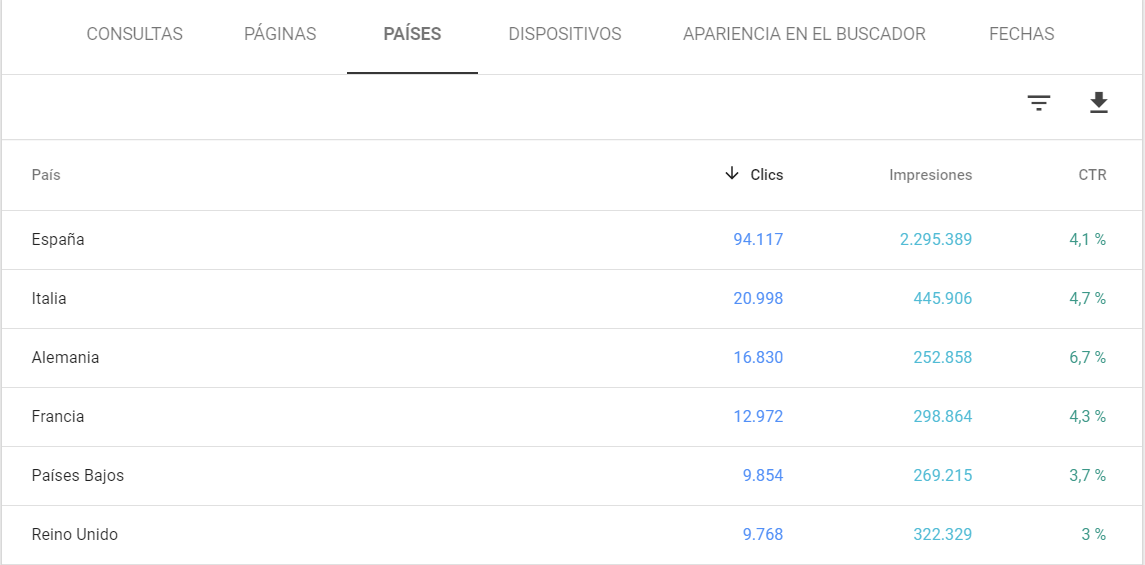Sort table by Clics column header
This screenshot has width=1145, height=565.
coord(767,175)
